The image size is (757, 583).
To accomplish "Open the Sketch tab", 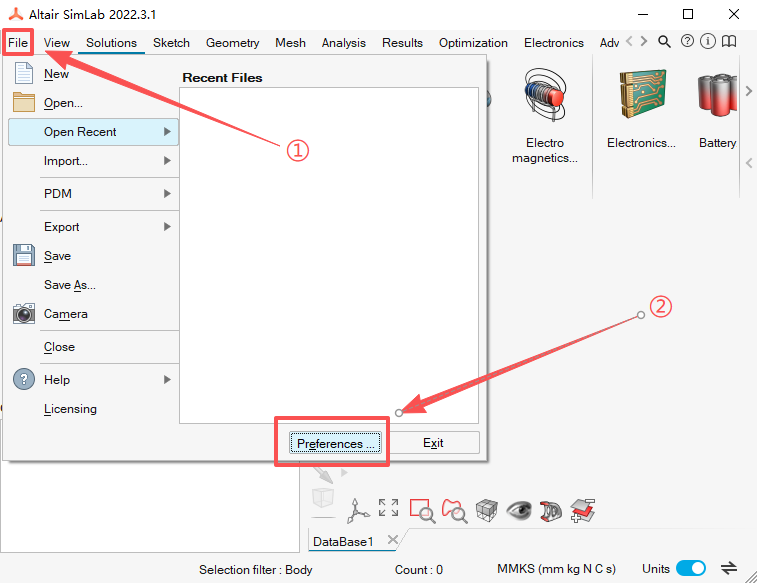I will (x=171, y=42).
